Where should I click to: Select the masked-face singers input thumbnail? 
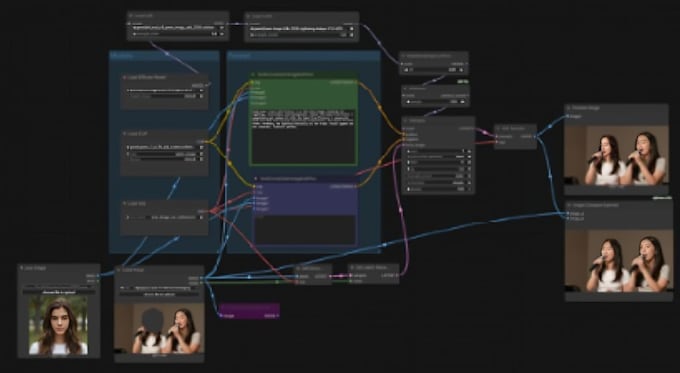159,328
